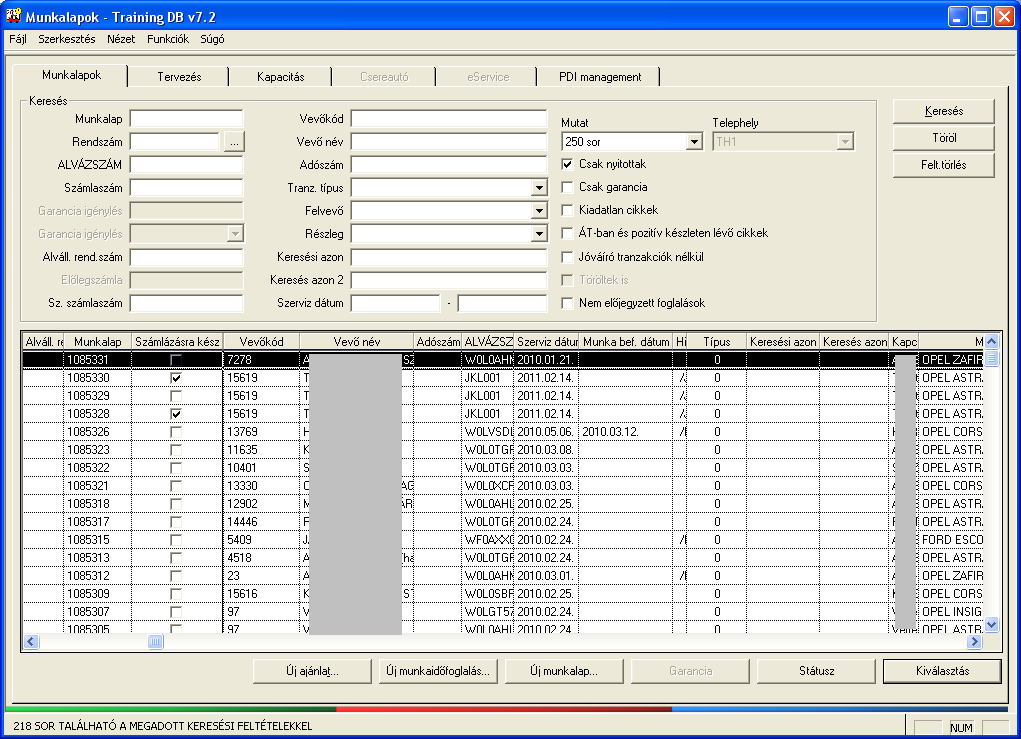Click the table's scroll down arrow
1021x739 pixels.
992,624
